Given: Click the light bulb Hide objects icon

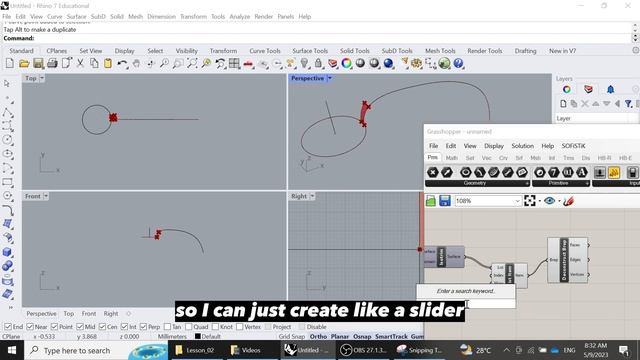Looking at the screenshot, I should click(x=304, y=63).
